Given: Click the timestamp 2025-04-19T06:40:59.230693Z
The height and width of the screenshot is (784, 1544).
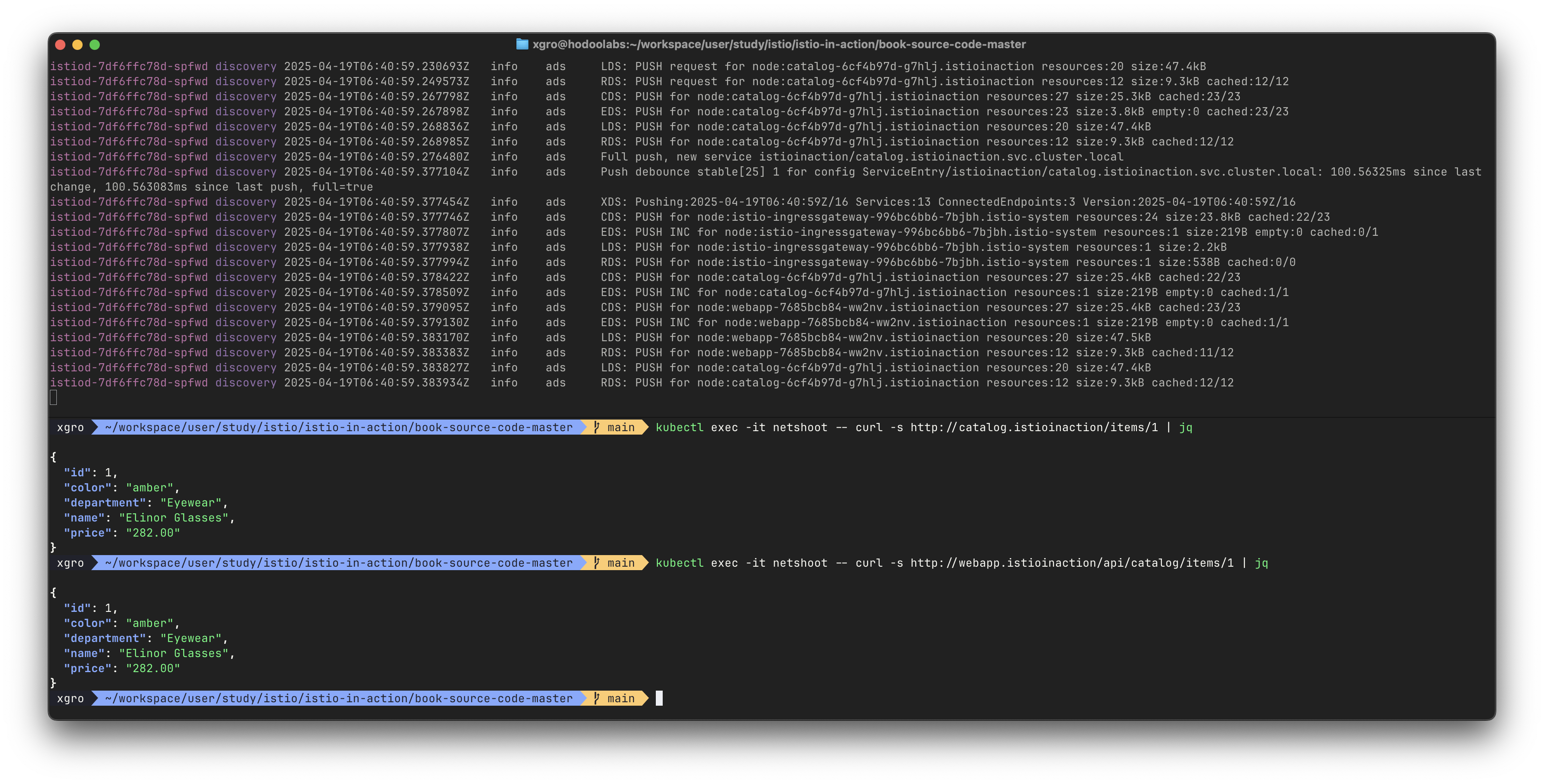Looking at the screenshot, I should 377,66.
